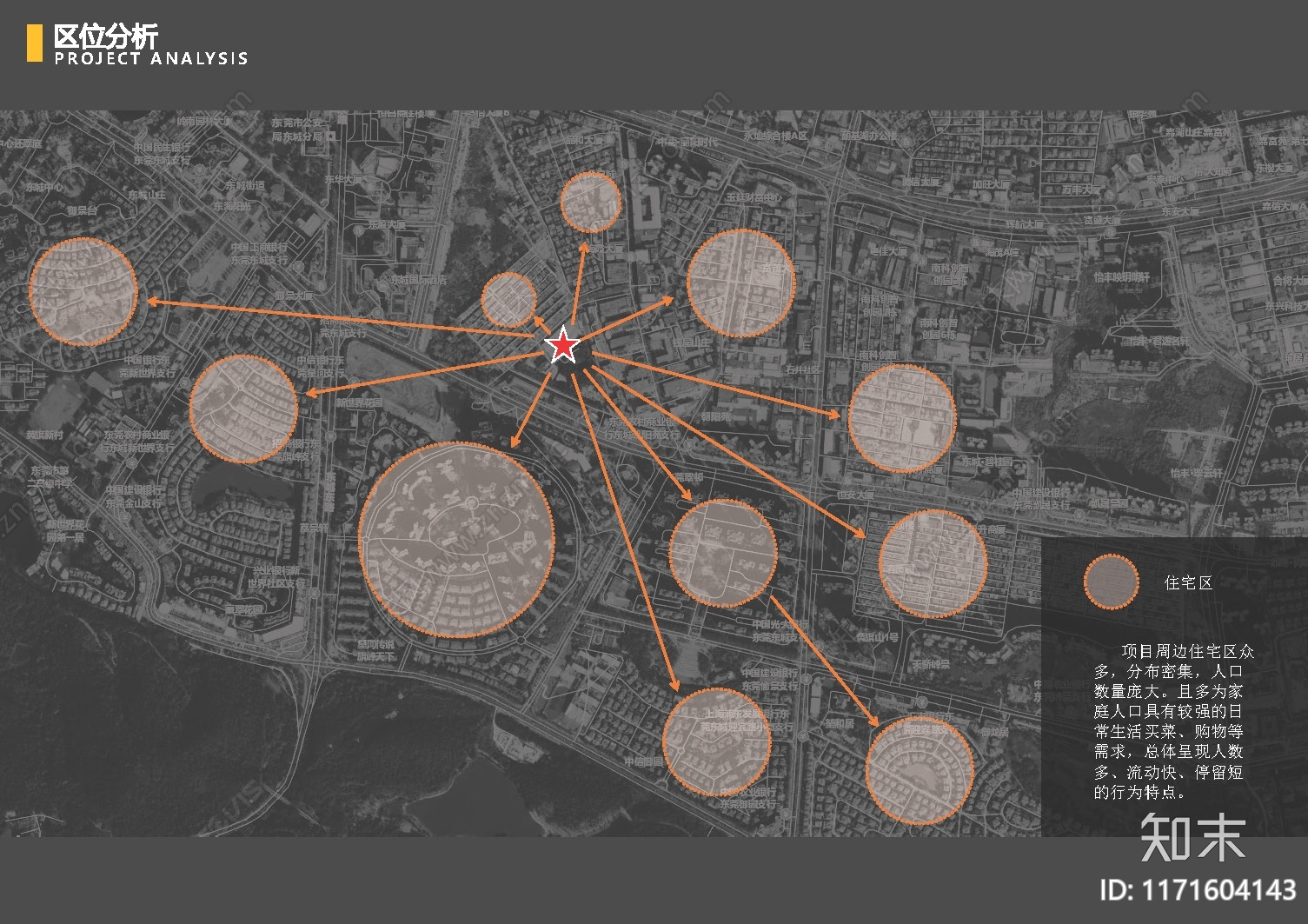The image size is (1308, 924).
Task: Click the yellow bar beside the 区位分析 title
Action: click(x=34, y=43)
